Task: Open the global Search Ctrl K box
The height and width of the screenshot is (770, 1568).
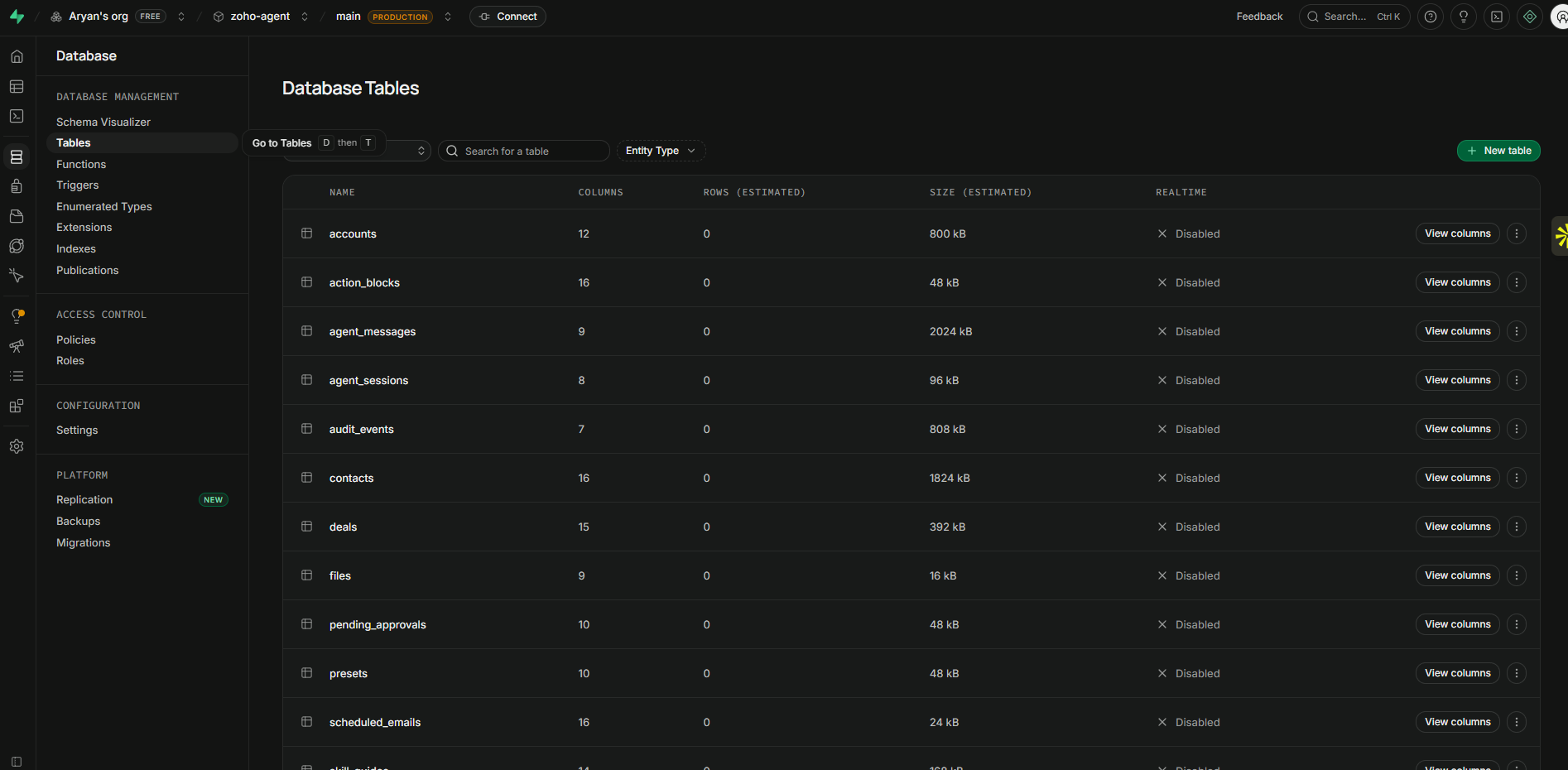Action: (x=1354, y=17)
